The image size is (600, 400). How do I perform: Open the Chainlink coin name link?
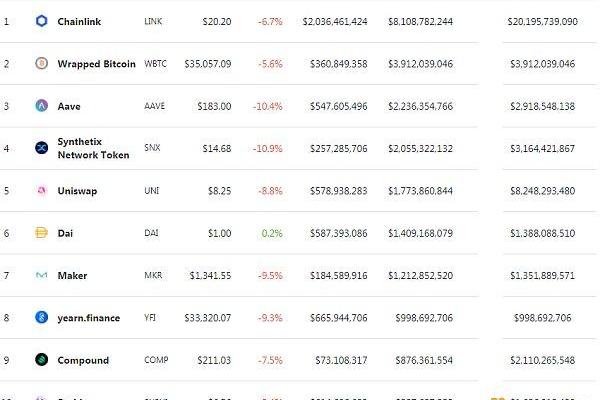point(79,21)
